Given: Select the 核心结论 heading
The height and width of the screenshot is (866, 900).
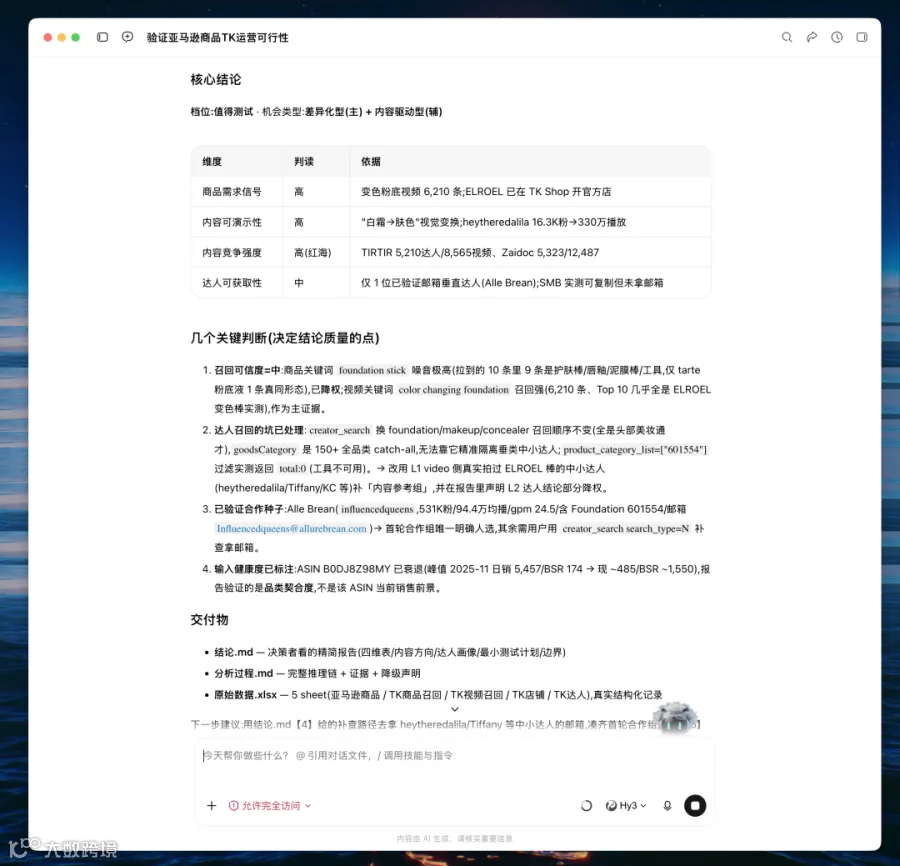Looking at the screenshot, I should click(216, 80).
